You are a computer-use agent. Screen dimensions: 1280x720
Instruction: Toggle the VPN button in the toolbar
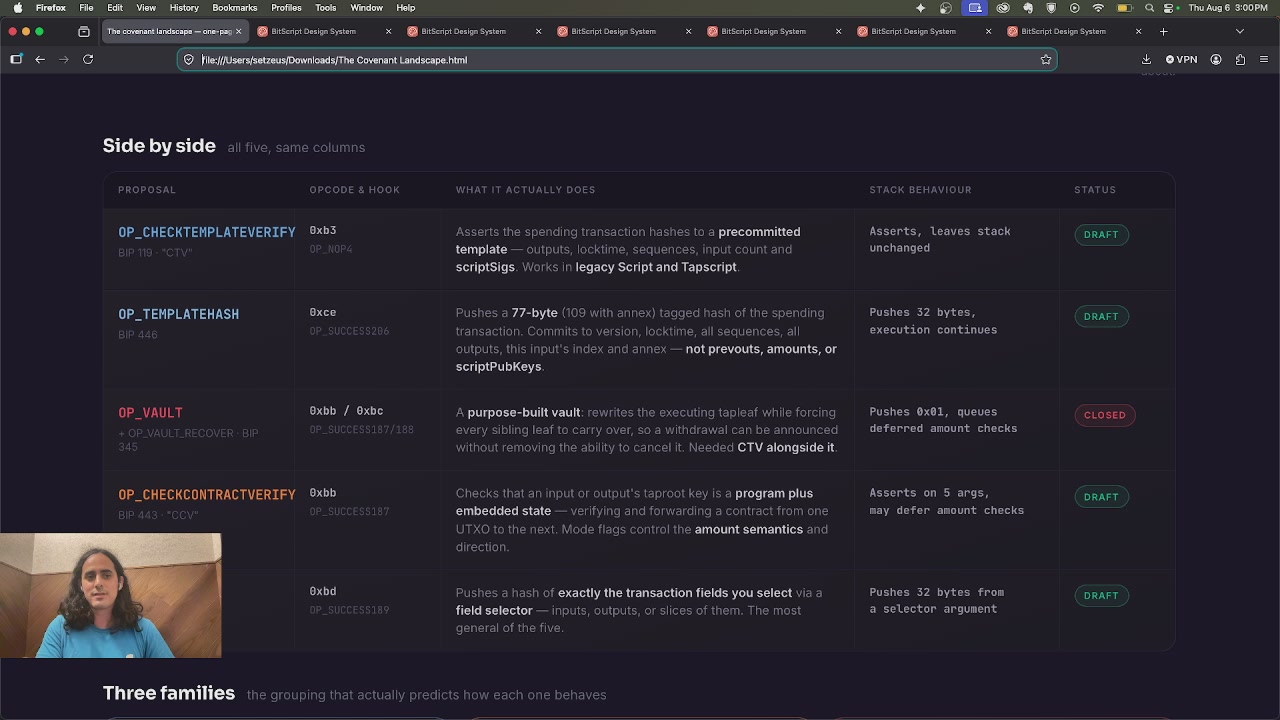click(1181, 60)
